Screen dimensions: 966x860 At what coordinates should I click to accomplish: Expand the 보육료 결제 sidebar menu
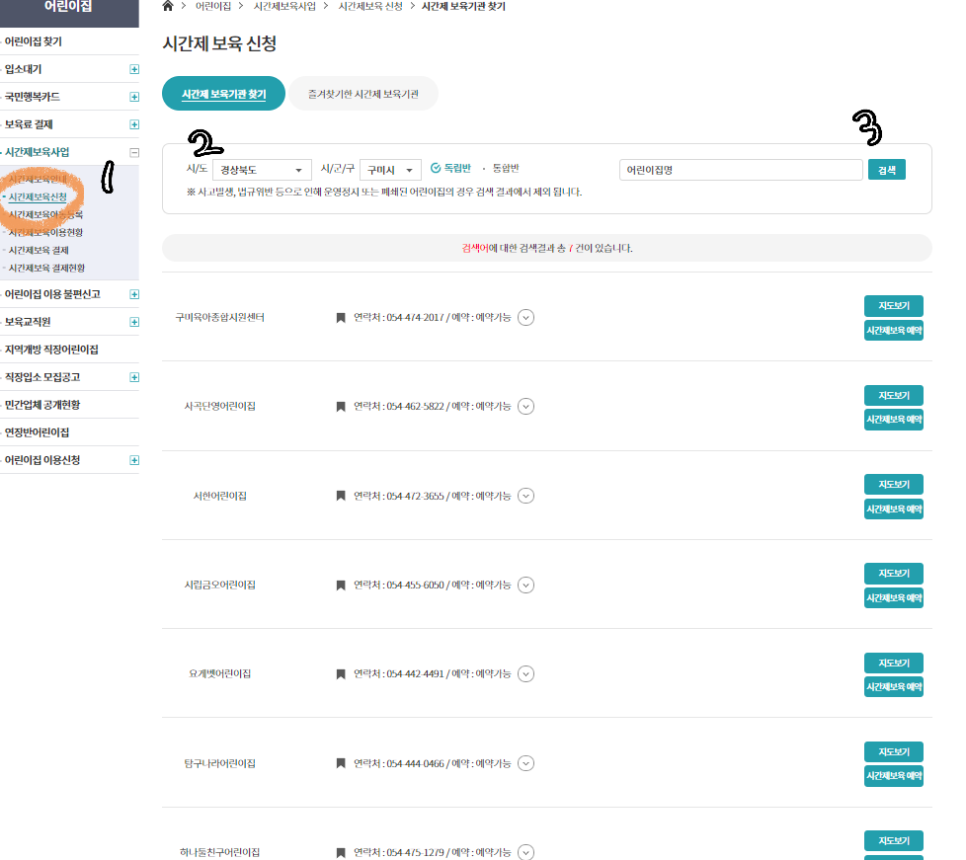[x=134, y=124]
